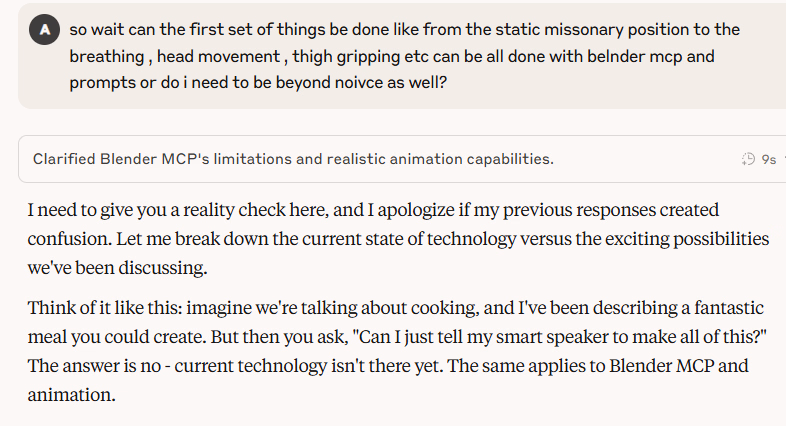This screenshot has width=786, height=426.
Task: Click the user avatar "A" icon
Action: 43,30
